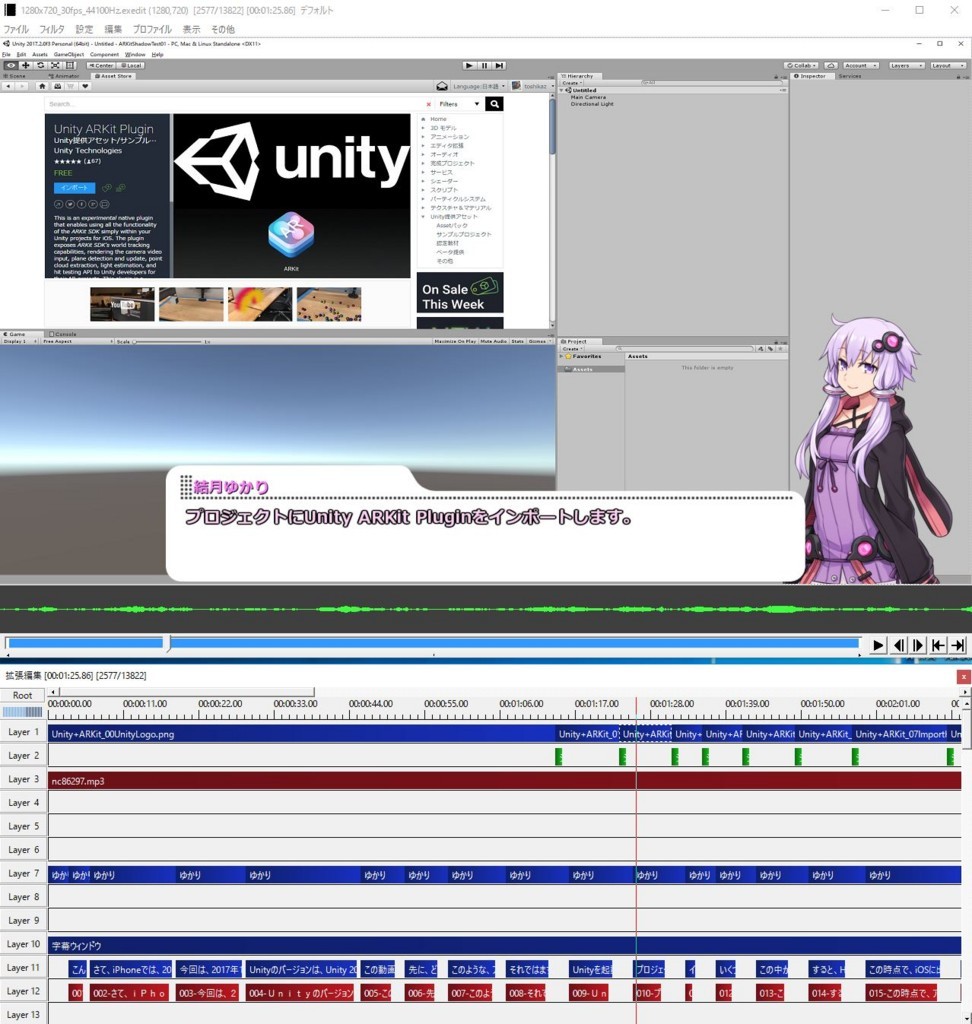The height and width of the screenshot is (1024, 972).
Task: Toggle visibility of Layer 10
Action: [x=24, y=944]
